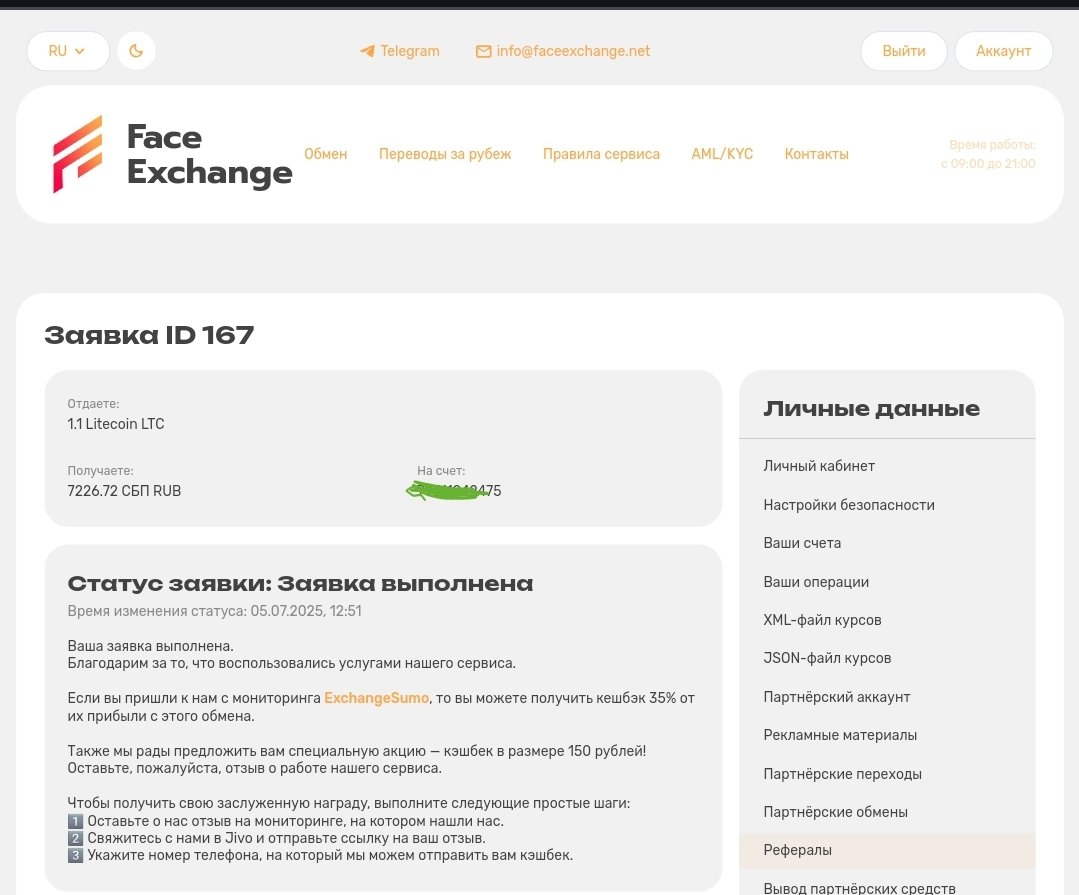This screenshot has height=895, width=1079.
Task: Click the Face Exchange logo icon
Action: point(78,154)
